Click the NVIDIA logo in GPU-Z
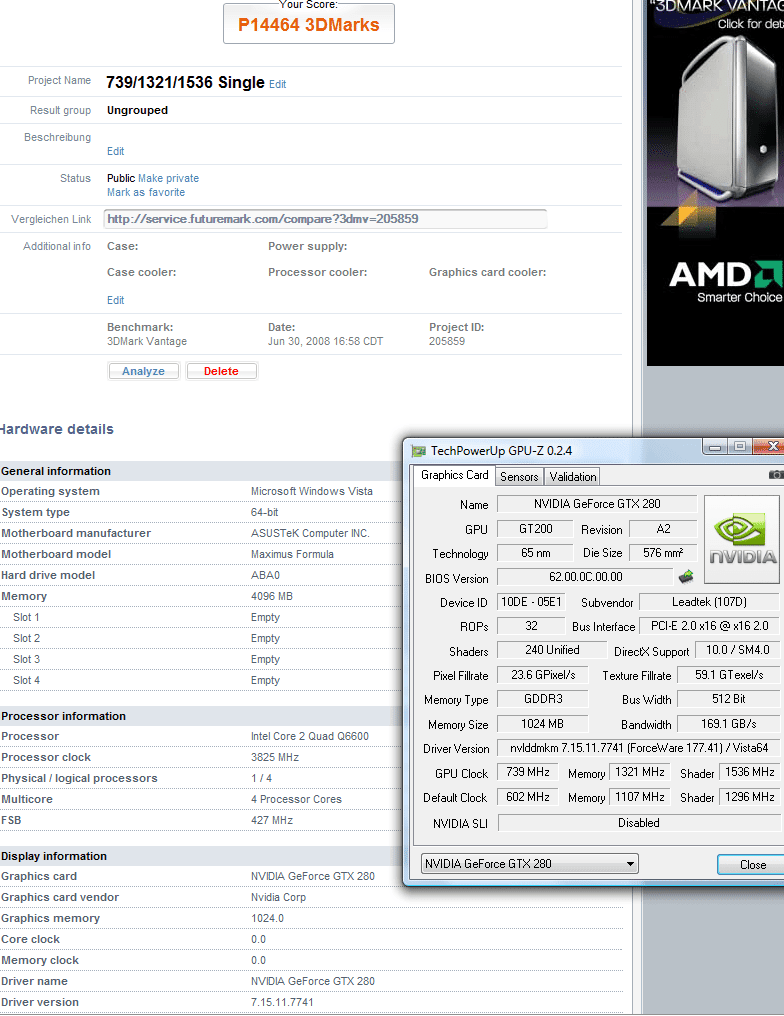Image resolution: width=784 pixels, height=1016 pixels. point(743,539)
